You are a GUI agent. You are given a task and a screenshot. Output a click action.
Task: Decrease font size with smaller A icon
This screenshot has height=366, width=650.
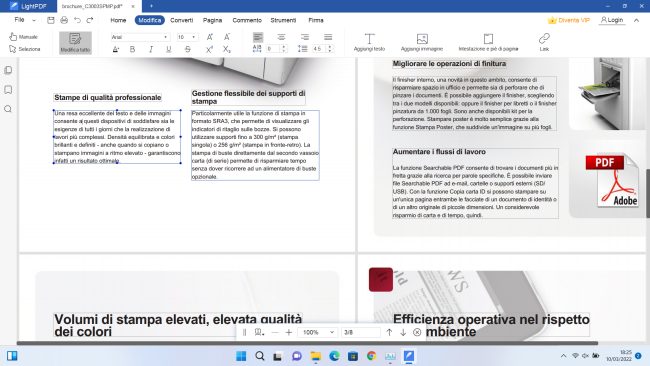point(227,37)
